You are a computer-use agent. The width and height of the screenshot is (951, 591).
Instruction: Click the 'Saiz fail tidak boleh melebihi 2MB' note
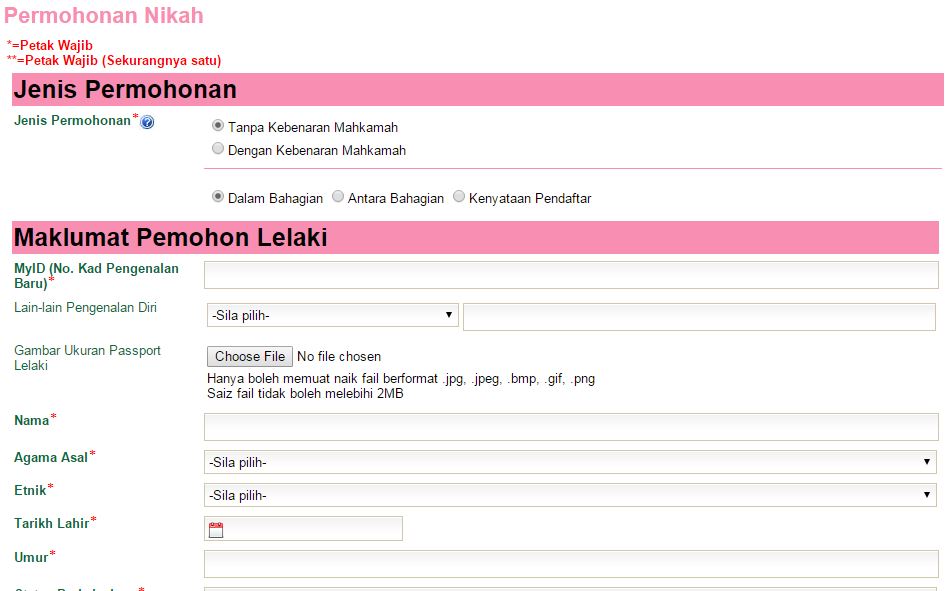pos(305,394)
